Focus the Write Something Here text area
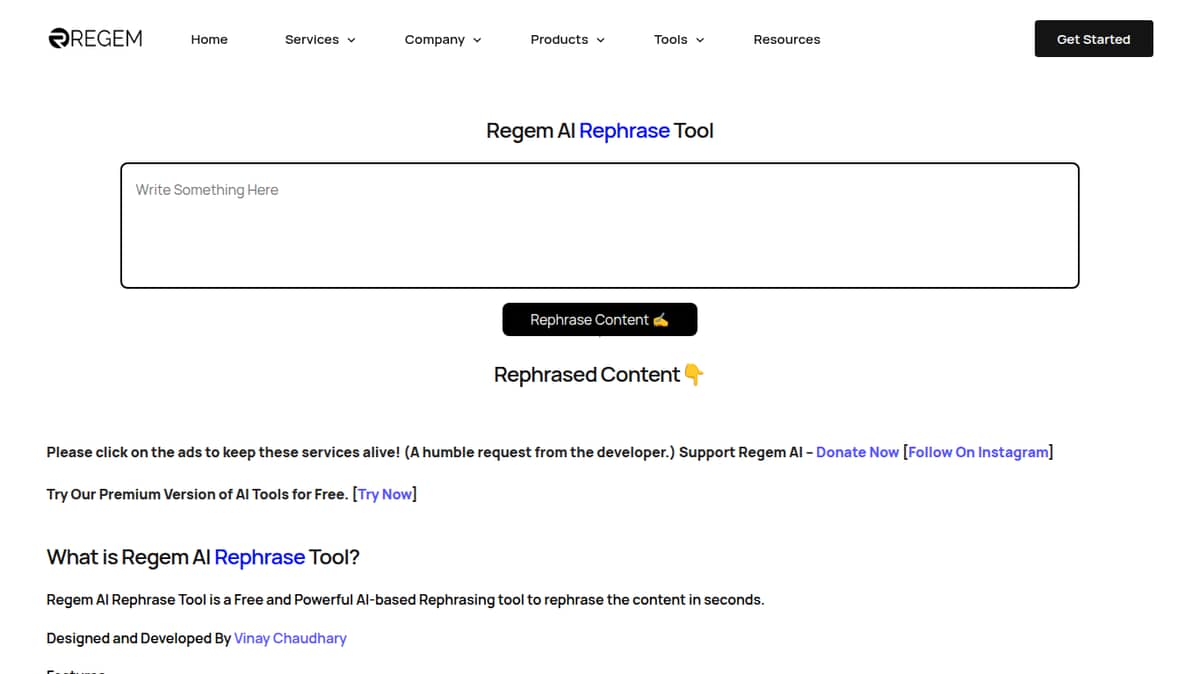This screenshot has height=674, width=1200. [600, 226]
